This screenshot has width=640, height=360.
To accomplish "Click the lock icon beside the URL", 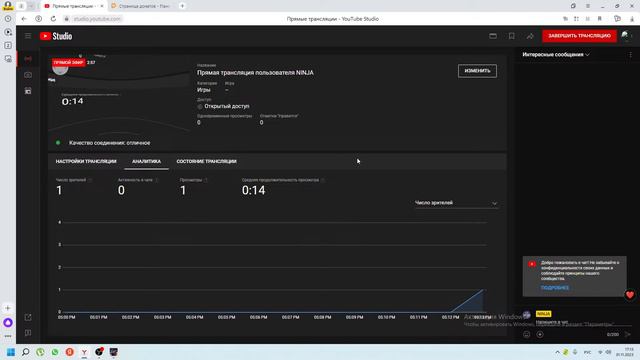I will pyautogui.click(x=66, y=19).
